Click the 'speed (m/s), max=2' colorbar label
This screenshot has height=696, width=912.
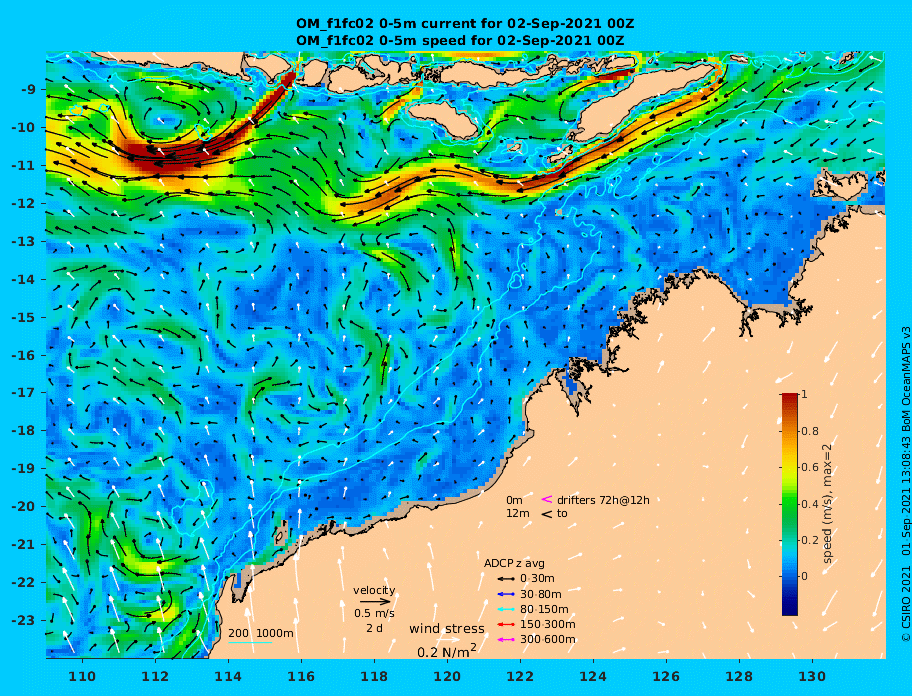828,504
